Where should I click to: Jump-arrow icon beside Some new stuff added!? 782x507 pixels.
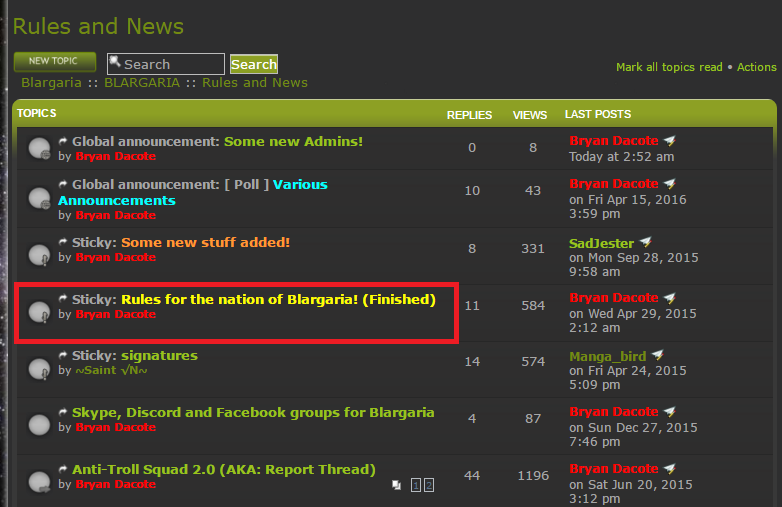pyautogui.click(x=63, y=242)
